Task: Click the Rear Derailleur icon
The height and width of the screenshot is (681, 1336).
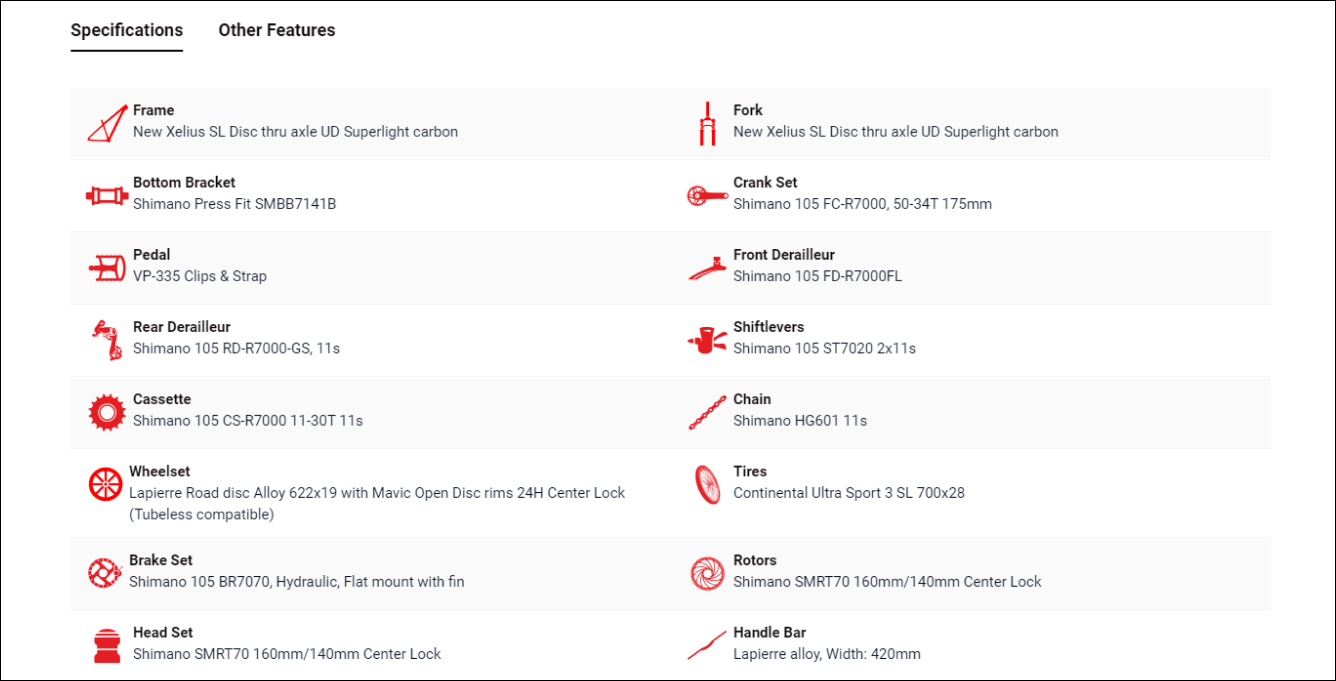Action: click(105, 340)
